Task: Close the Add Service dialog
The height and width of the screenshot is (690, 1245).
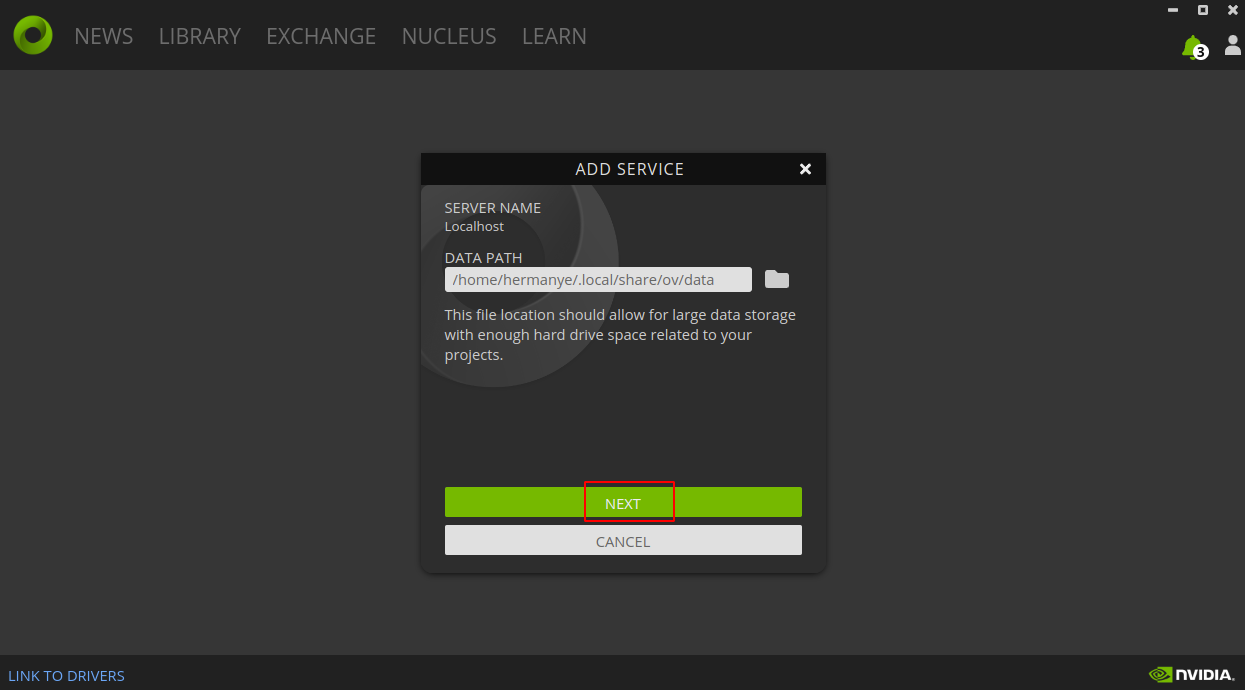Action: click(x=805, y=169)
